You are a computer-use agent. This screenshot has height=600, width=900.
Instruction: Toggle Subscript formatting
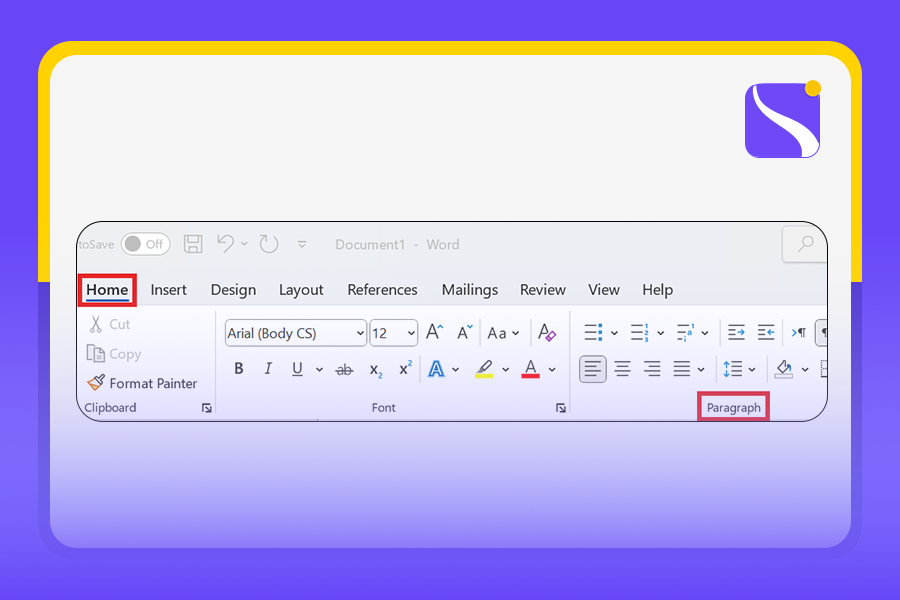pyautogui.click(x=375, y=370)
